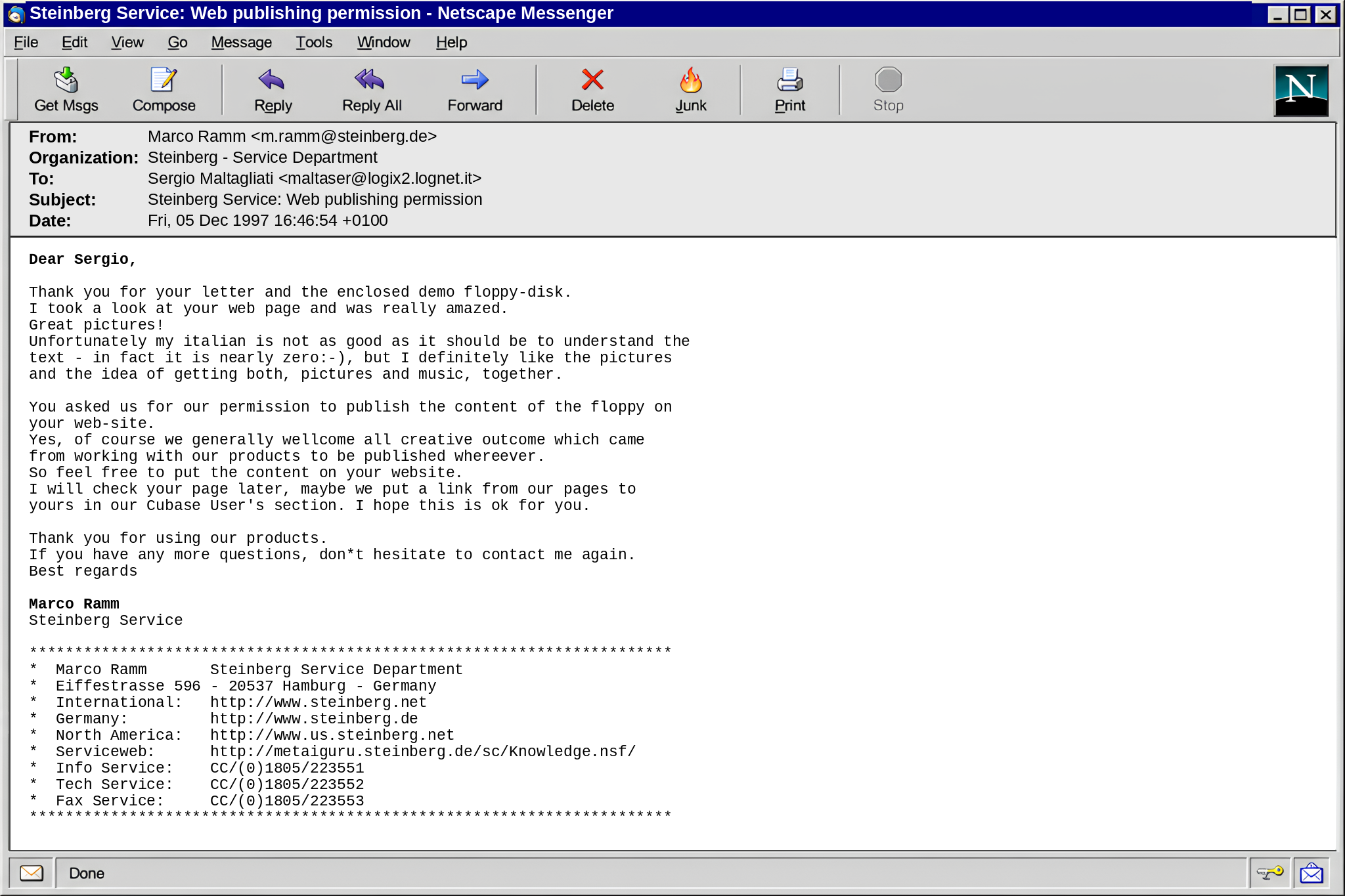Open Compose to write a new message
Viewport: 1345px width, 896px height.
tap(164, 90)
